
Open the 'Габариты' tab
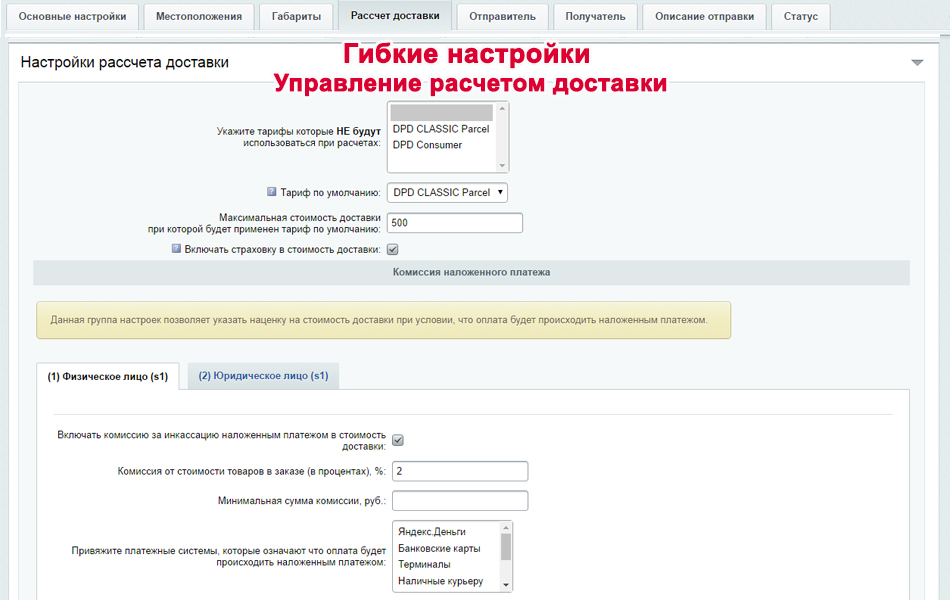[296, 16]
